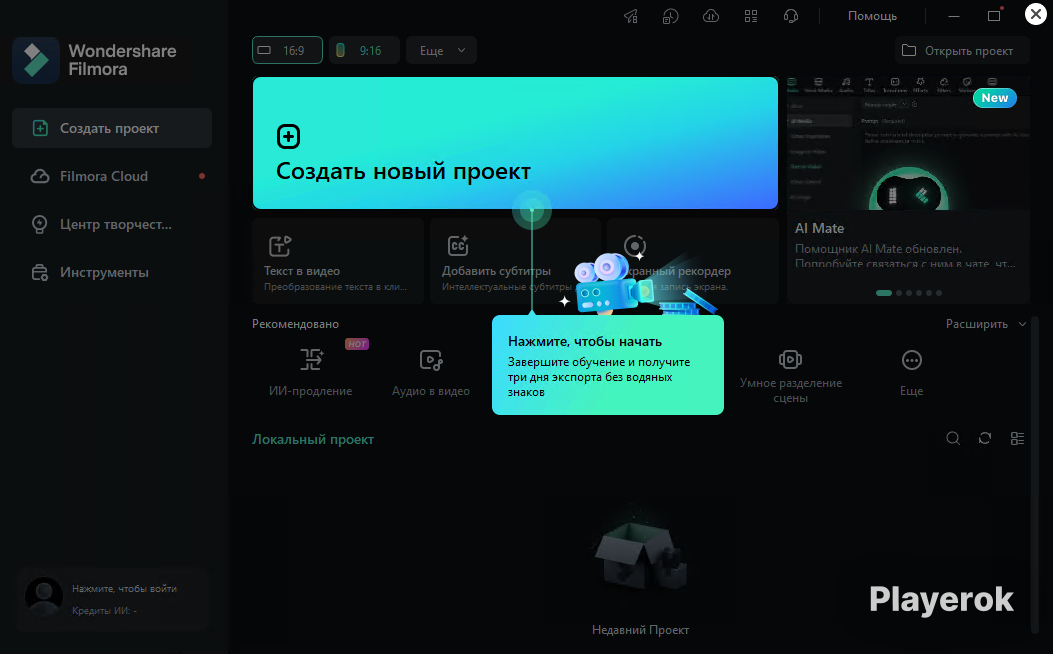The width and height of the screenshot is (1053, 654).
Task: Open the headset support icon
Action: click(x=791, y=16)
